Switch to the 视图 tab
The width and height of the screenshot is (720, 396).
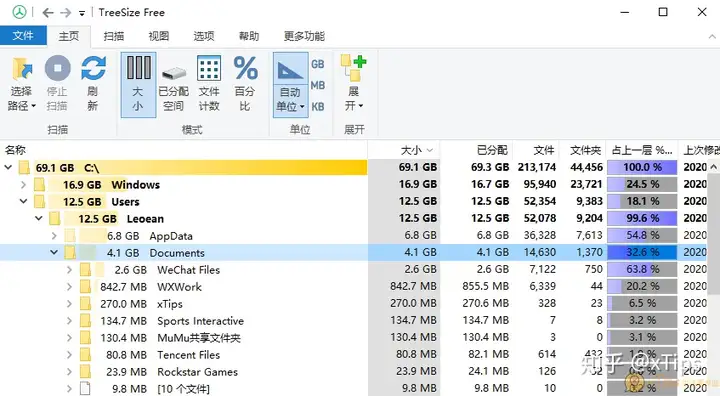pos(158,36)
